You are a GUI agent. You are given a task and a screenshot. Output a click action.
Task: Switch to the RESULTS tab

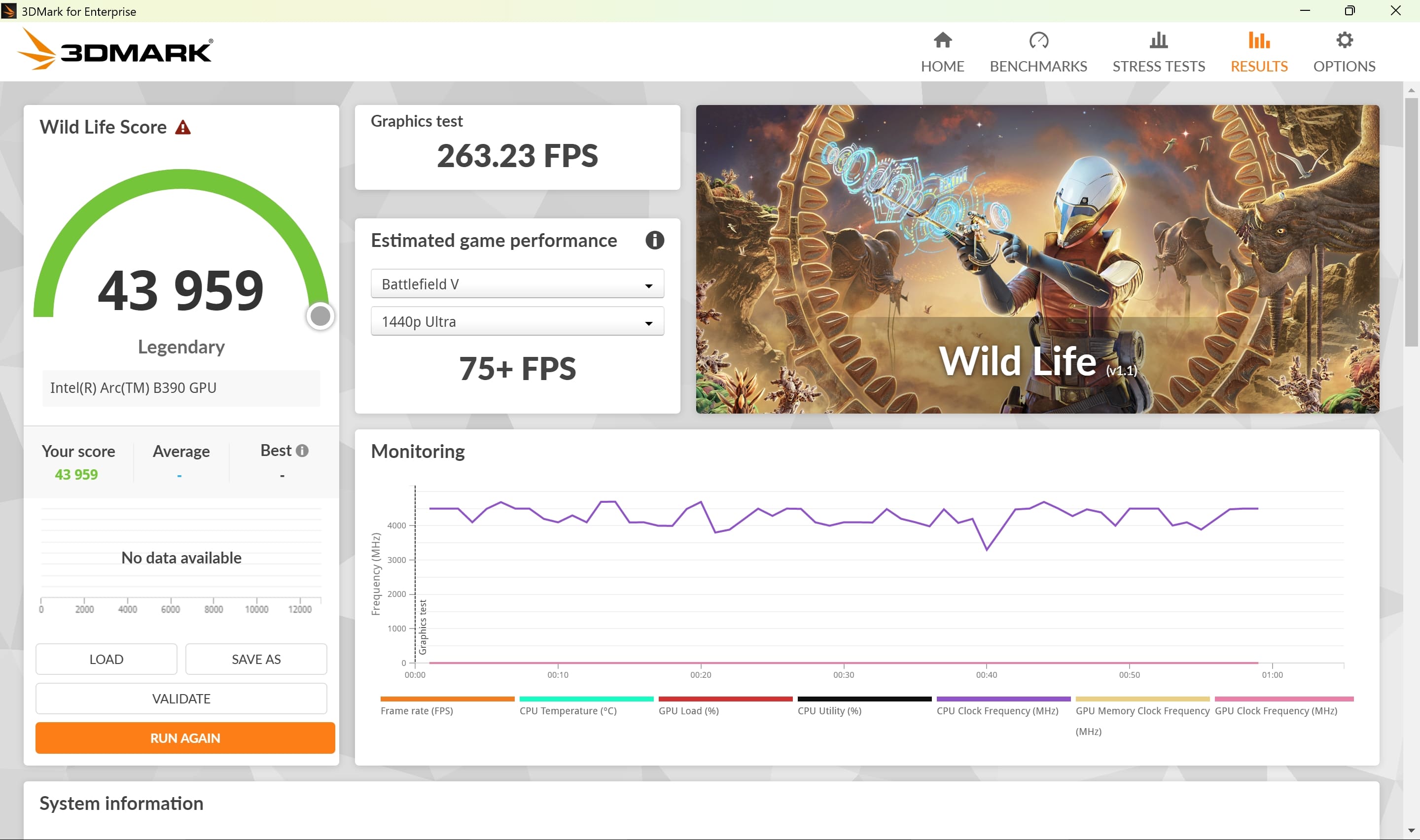[x=1259, y=66]
